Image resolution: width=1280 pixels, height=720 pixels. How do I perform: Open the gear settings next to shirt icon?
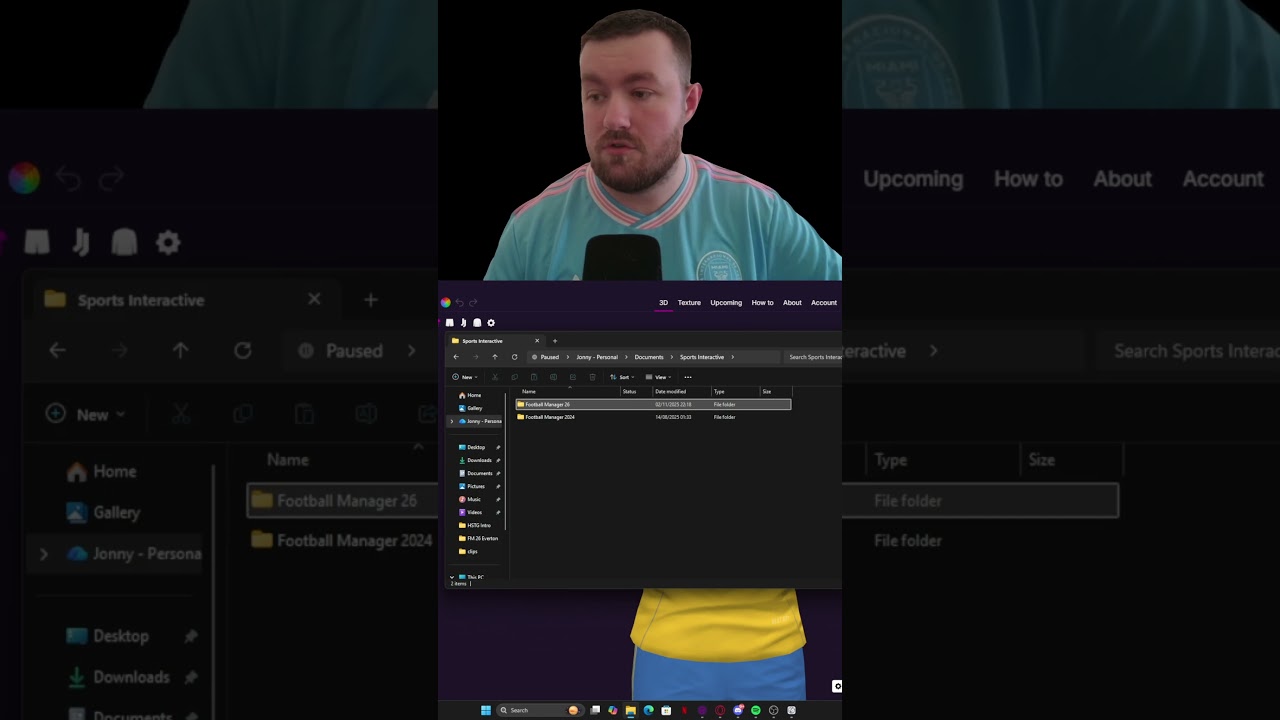(491, 323)
